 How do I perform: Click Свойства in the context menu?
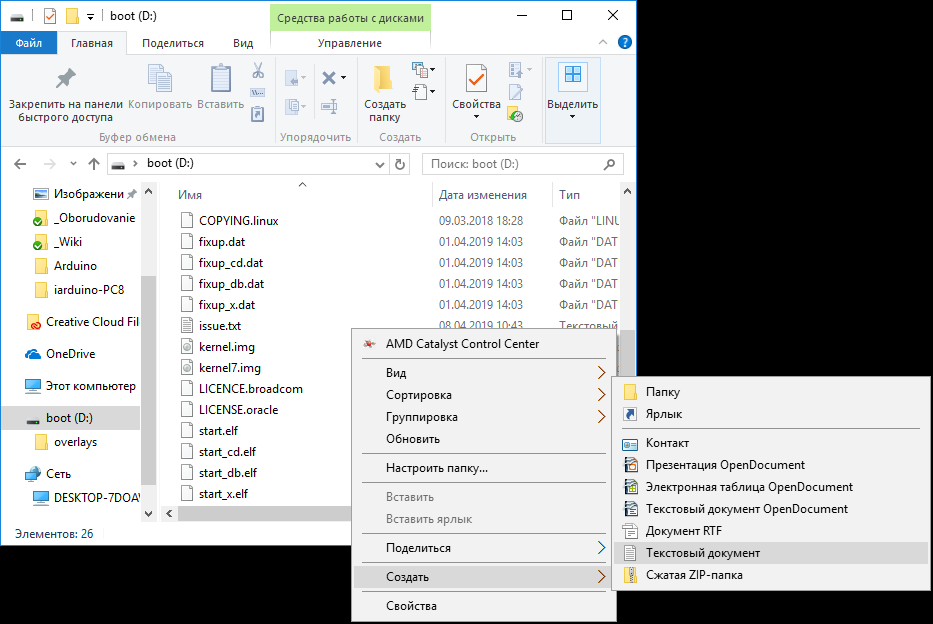click(484, 606)
